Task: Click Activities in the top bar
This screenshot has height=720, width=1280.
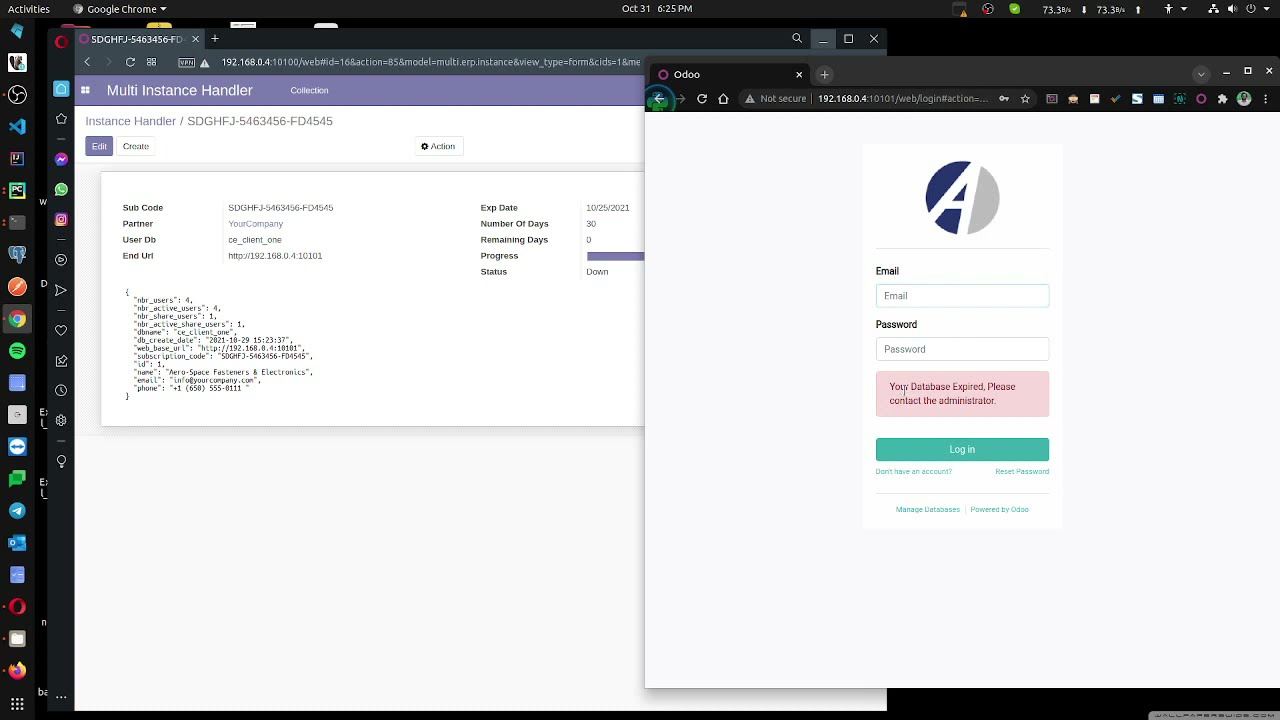Action: [28, 9]
